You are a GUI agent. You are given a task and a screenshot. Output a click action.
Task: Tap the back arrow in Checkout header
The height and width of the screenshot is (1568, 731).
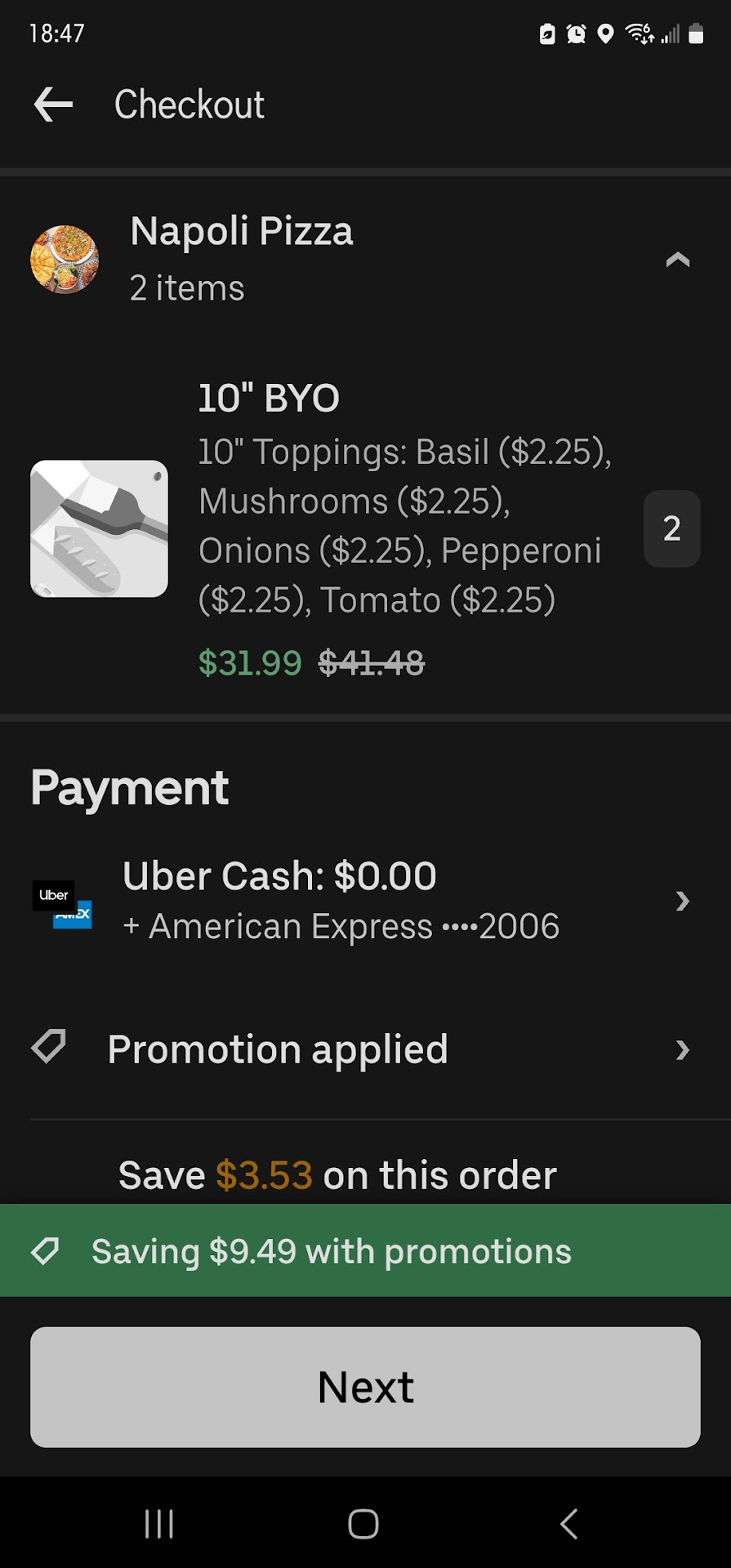click(x=54, y=105)
